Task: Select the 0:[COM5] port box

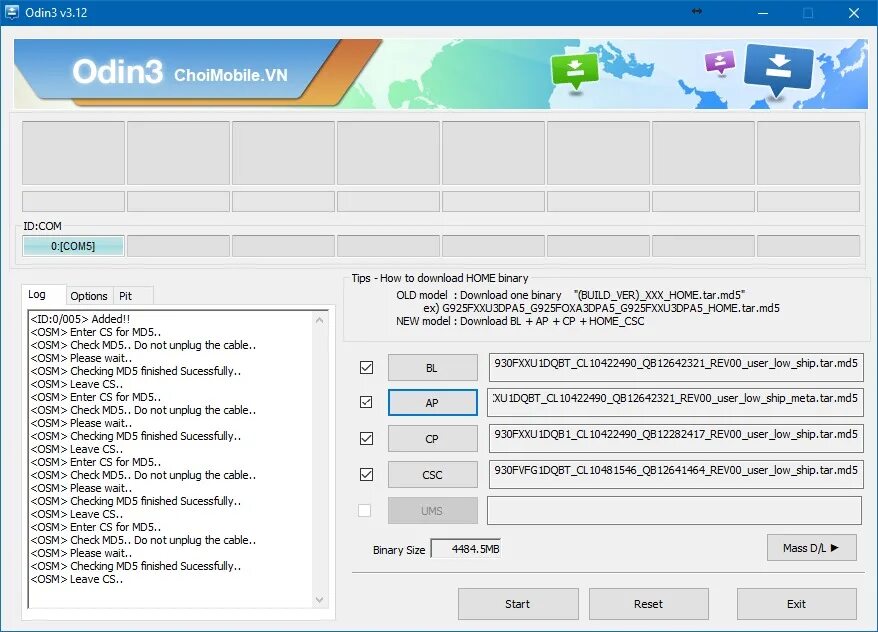Action: [x=73, y=246]
